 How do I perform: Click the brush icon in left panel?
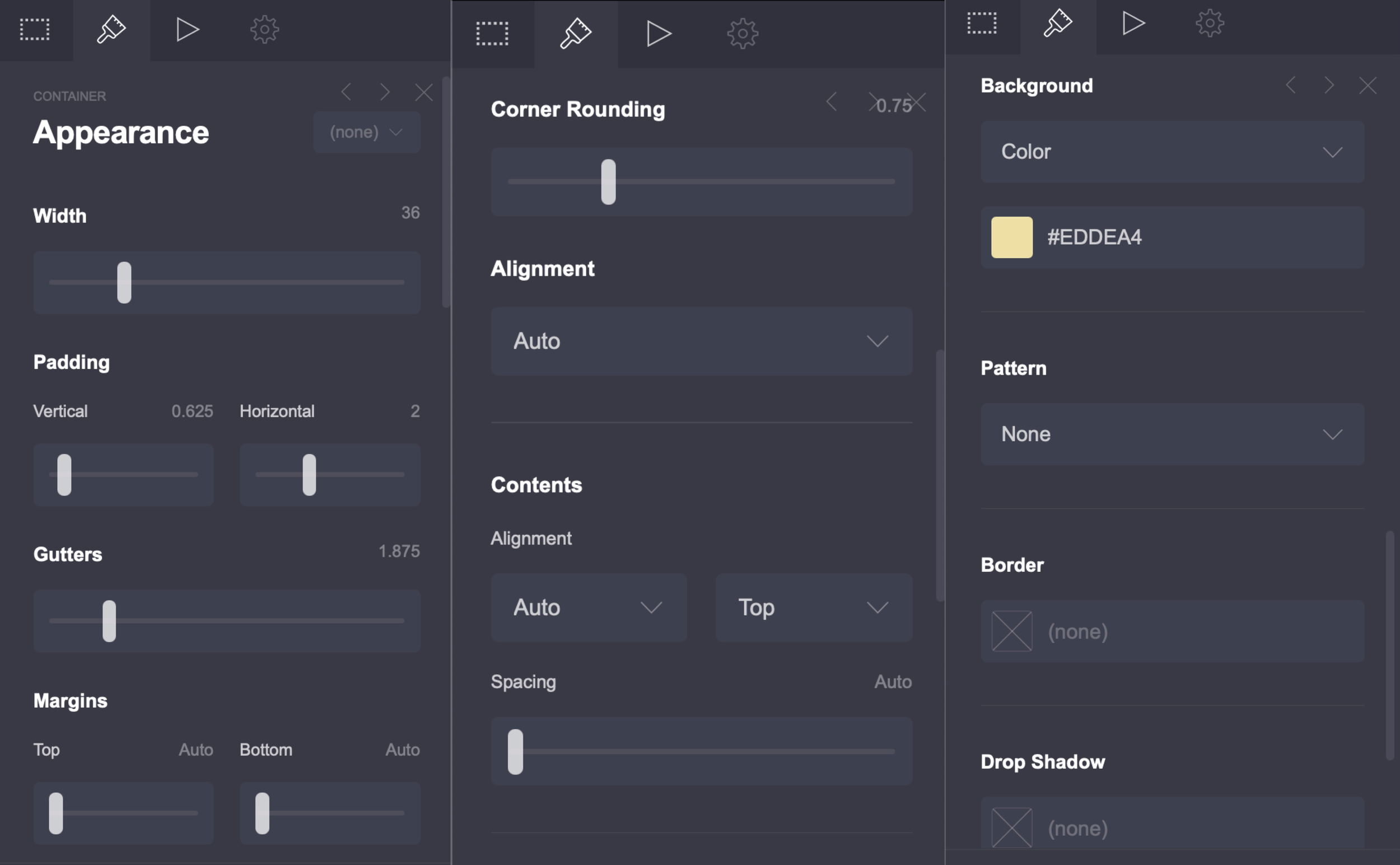click(111, 29)
